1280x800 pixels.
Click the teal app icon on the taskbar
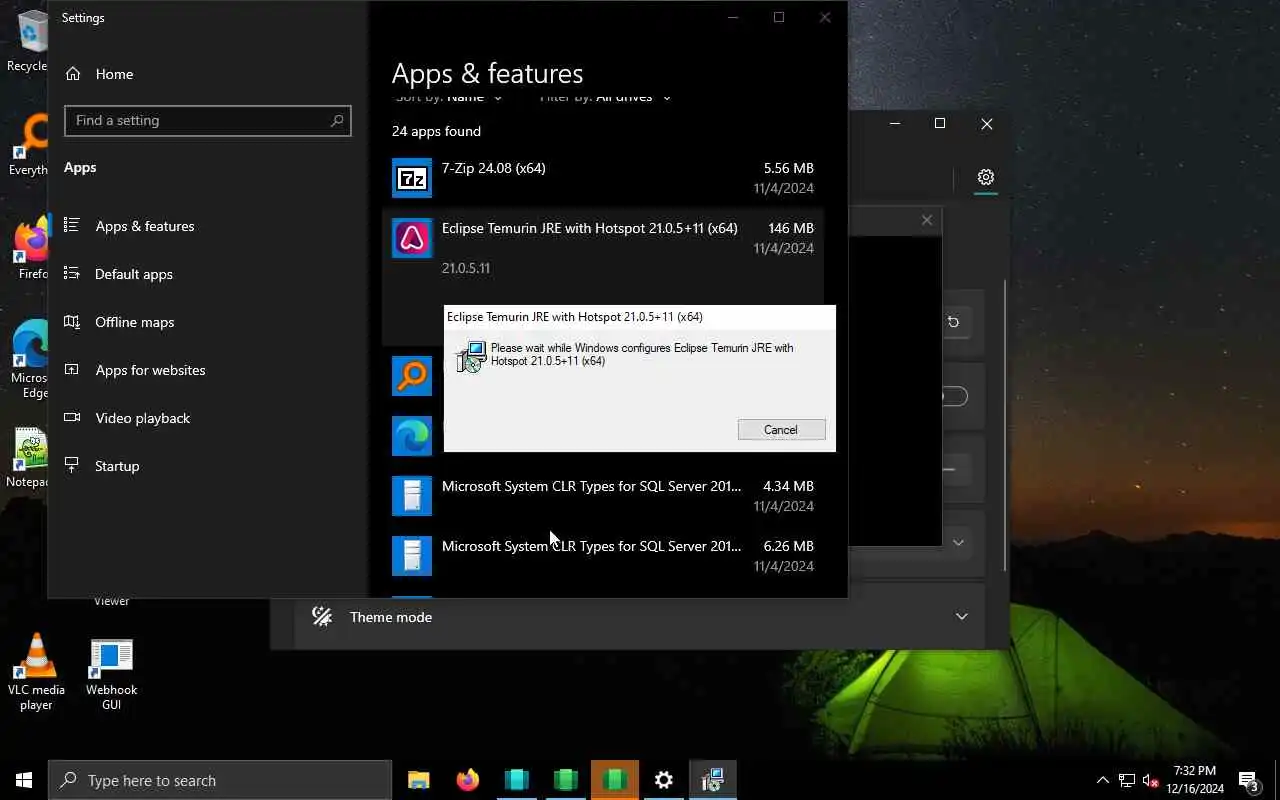click(517, 780)
